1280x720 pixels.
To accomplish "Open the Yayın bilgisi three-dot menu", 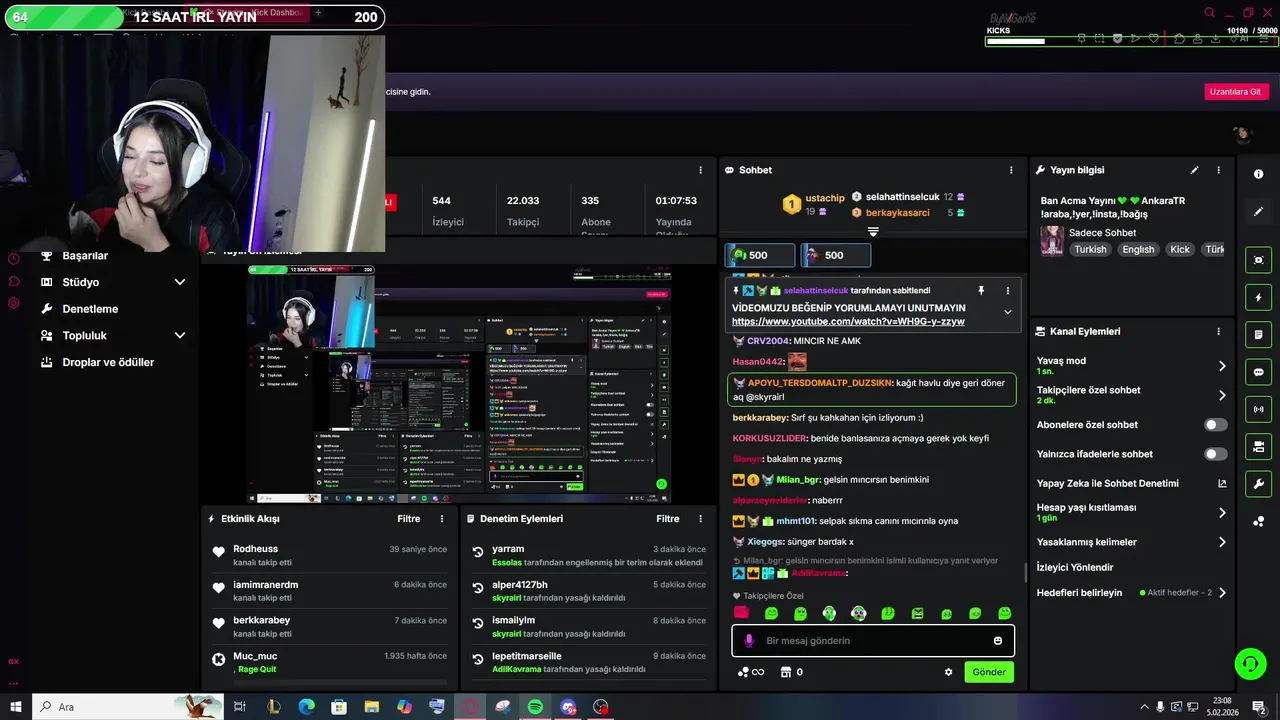I will (x=1218, y=170).
